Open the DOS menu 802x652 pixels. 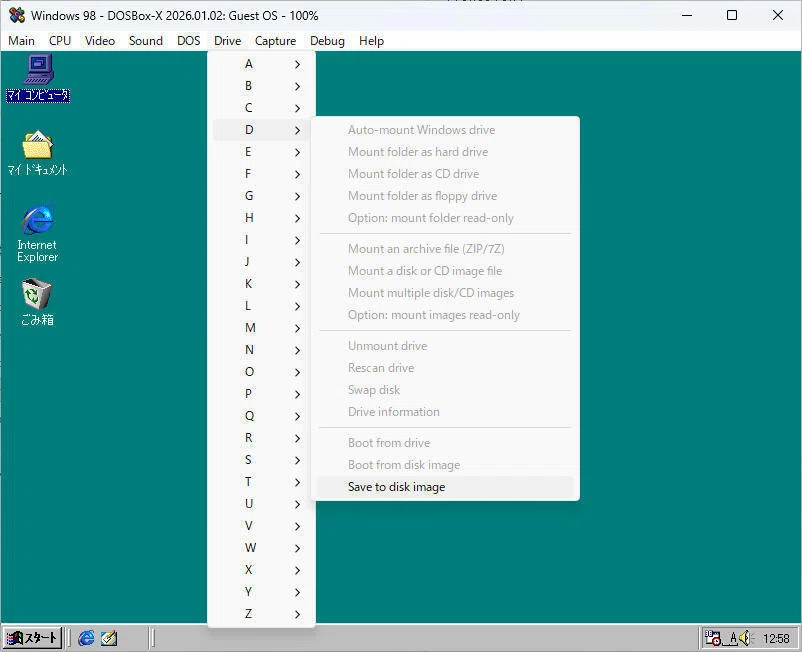click(189, 41)
